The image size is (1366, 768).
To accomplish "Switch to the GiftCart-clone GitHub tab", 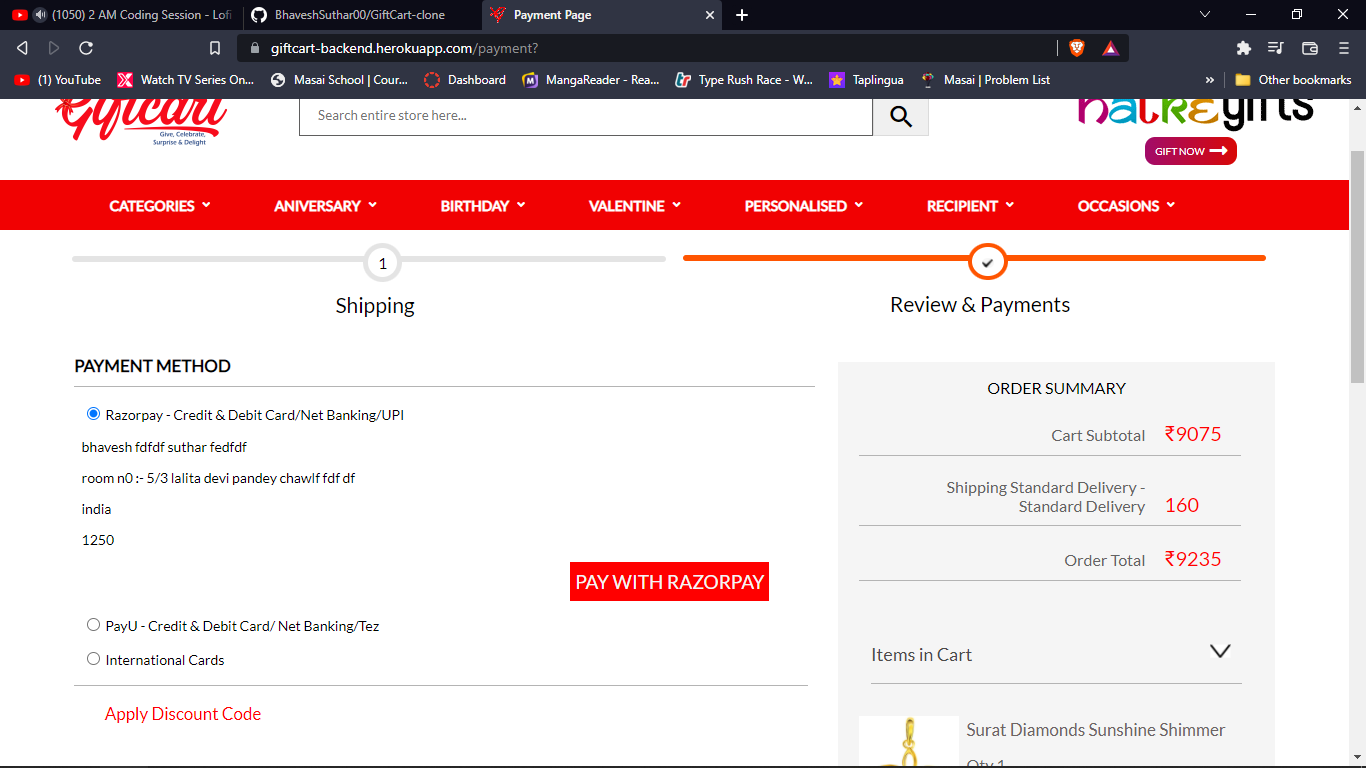I will [x=360, y=15].
